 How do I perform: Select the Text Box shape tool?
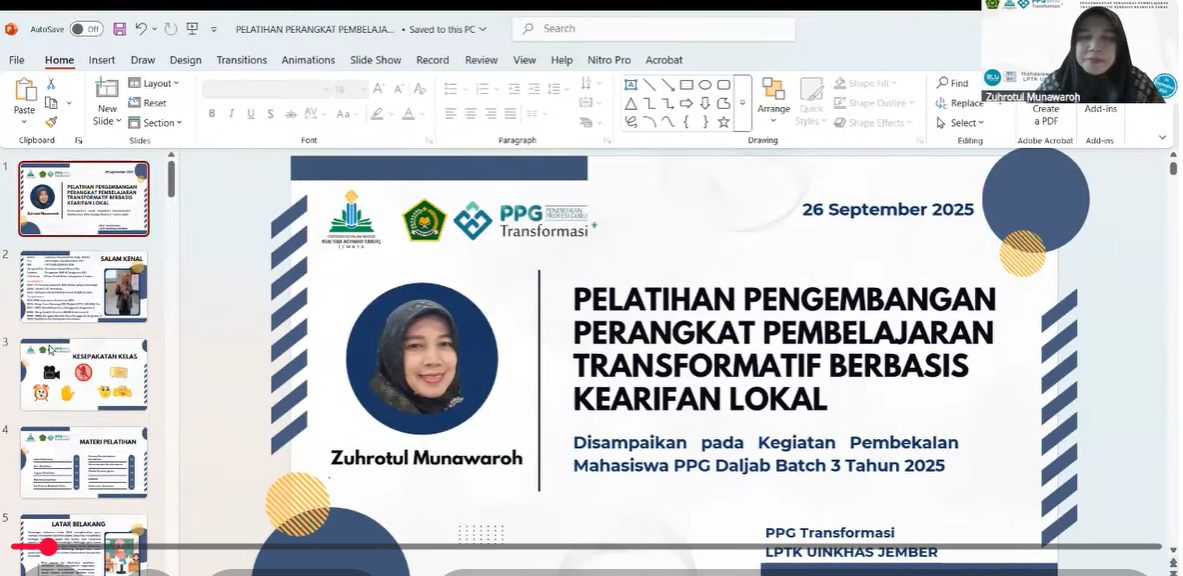pos(631,85)
